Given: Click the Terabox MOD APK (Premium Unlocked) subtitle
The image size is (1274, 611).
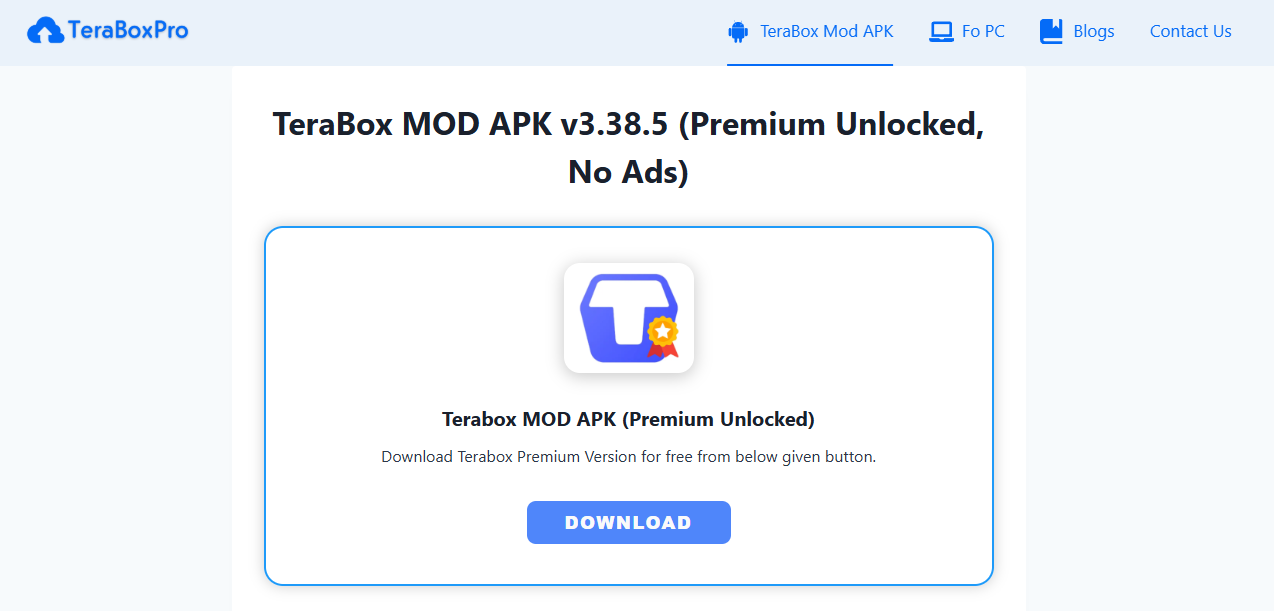Looking at the screenshot, I should tap(628, 419).
